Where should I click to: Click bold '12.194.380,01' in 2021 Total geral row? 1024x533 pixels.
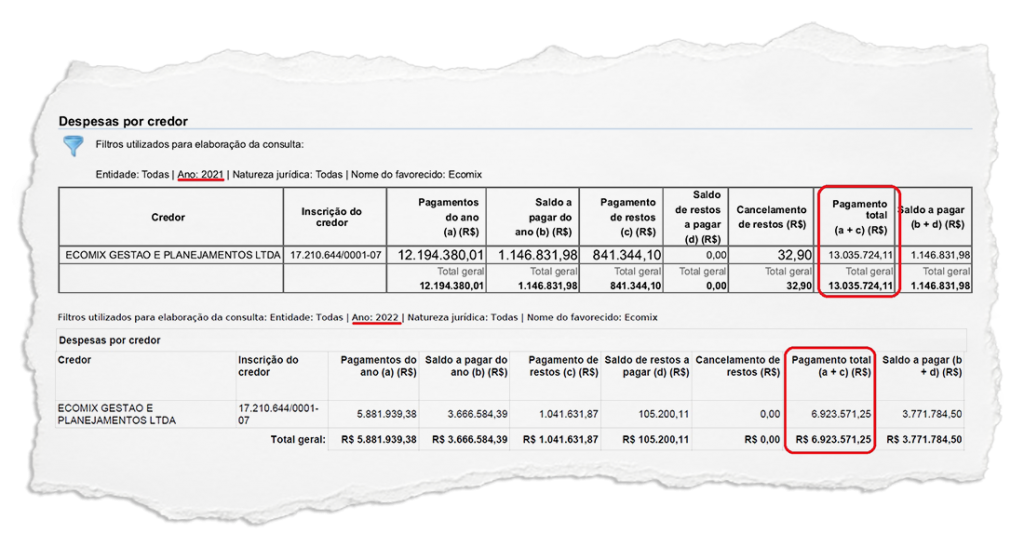click(451, 285)
